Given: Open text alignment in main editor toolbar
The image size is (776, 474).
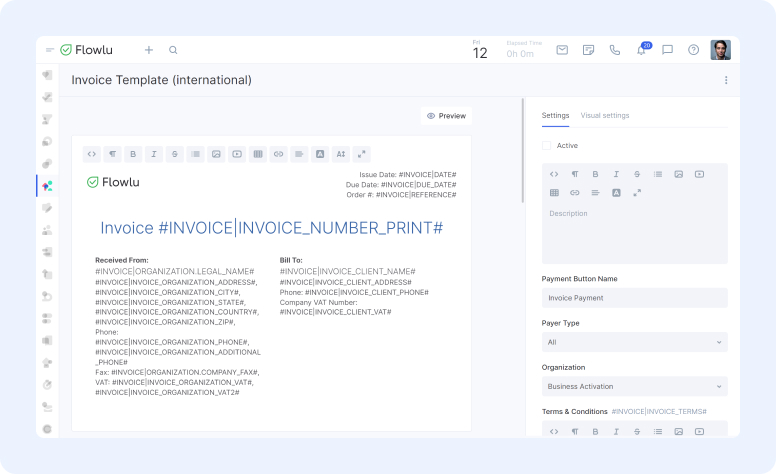Looking at the screenshot, I should click(299, 154).
